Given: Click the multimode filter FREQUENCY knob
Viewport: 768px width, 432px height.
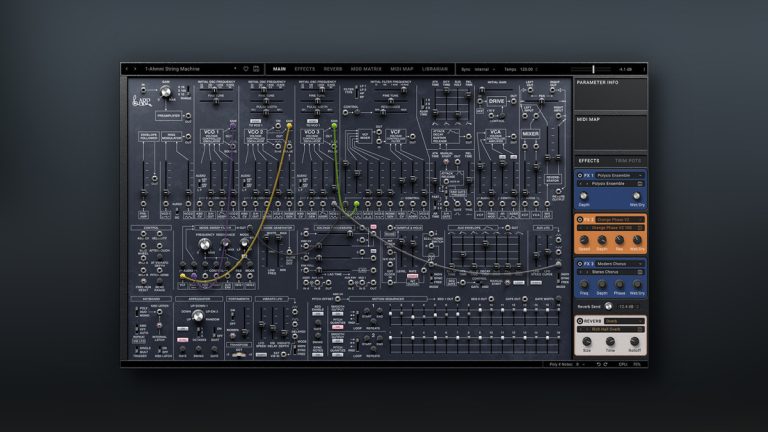Looking at the screenshot, I should pyautogui.click(x=204, y=244).
